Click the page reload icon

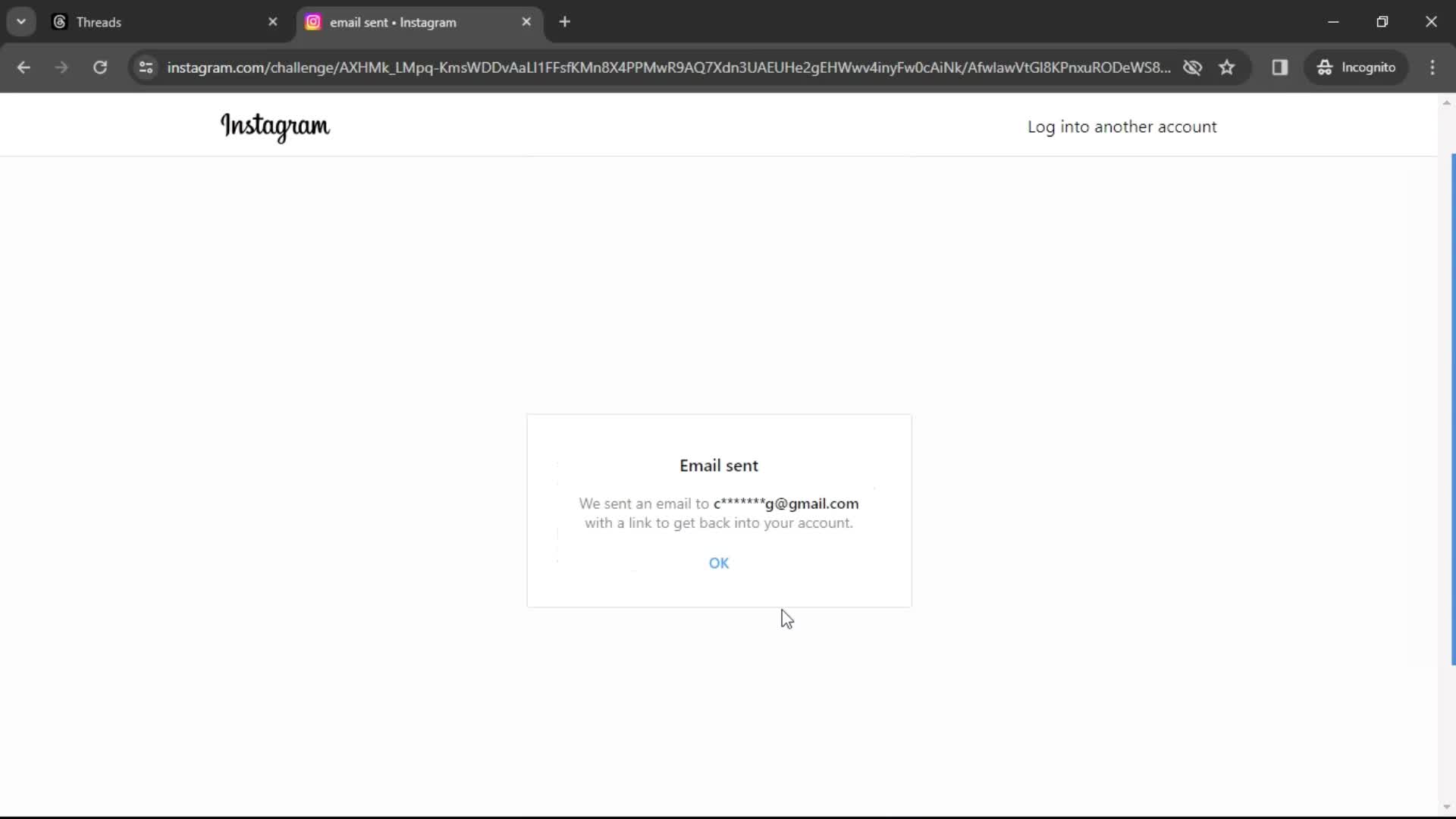click(x=100, y=67)
